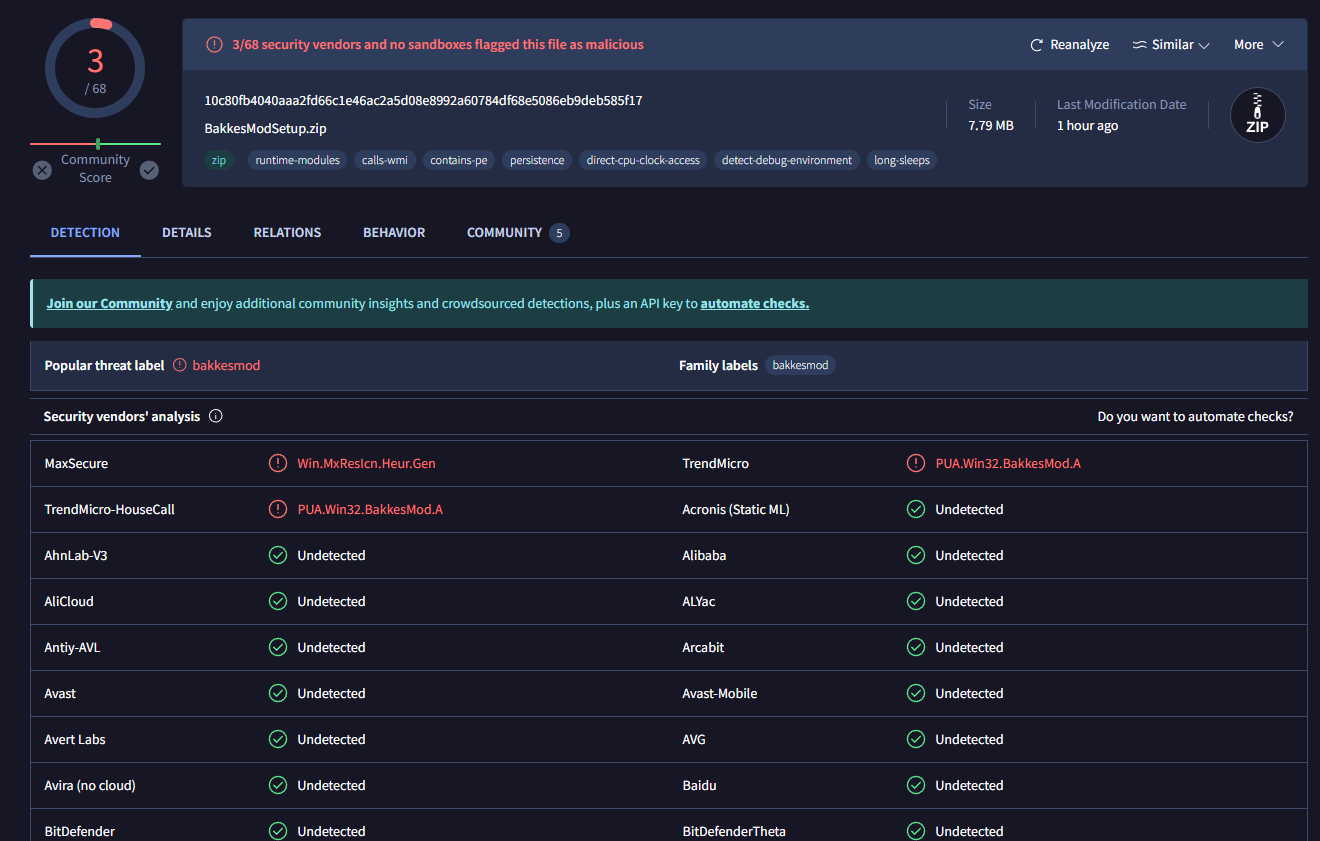Click the MaxSecure vendor name

(76, 463)
